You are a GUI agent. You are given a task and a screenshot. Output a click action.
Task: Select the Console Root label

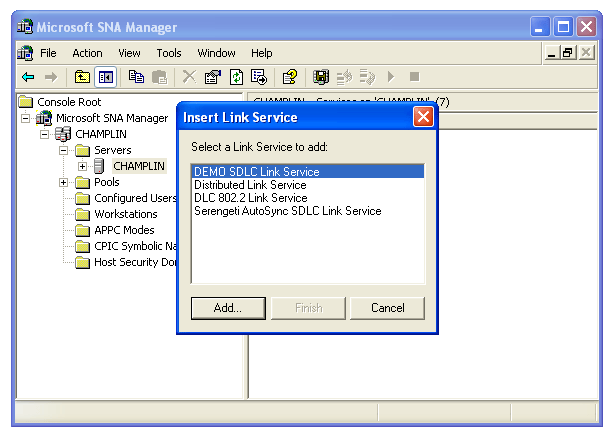(69, 102)
